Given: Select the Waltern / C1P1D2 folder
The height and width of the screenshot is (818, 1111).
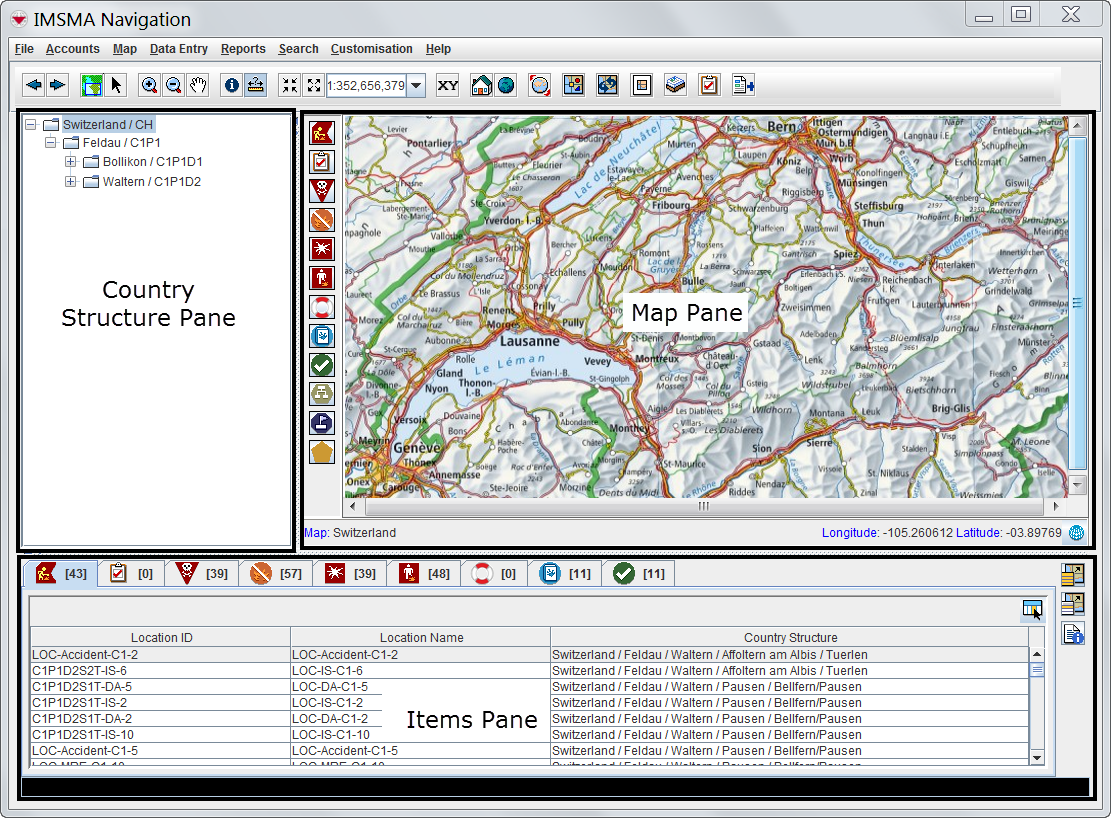Looking at the screenshot, I should 151,182.
